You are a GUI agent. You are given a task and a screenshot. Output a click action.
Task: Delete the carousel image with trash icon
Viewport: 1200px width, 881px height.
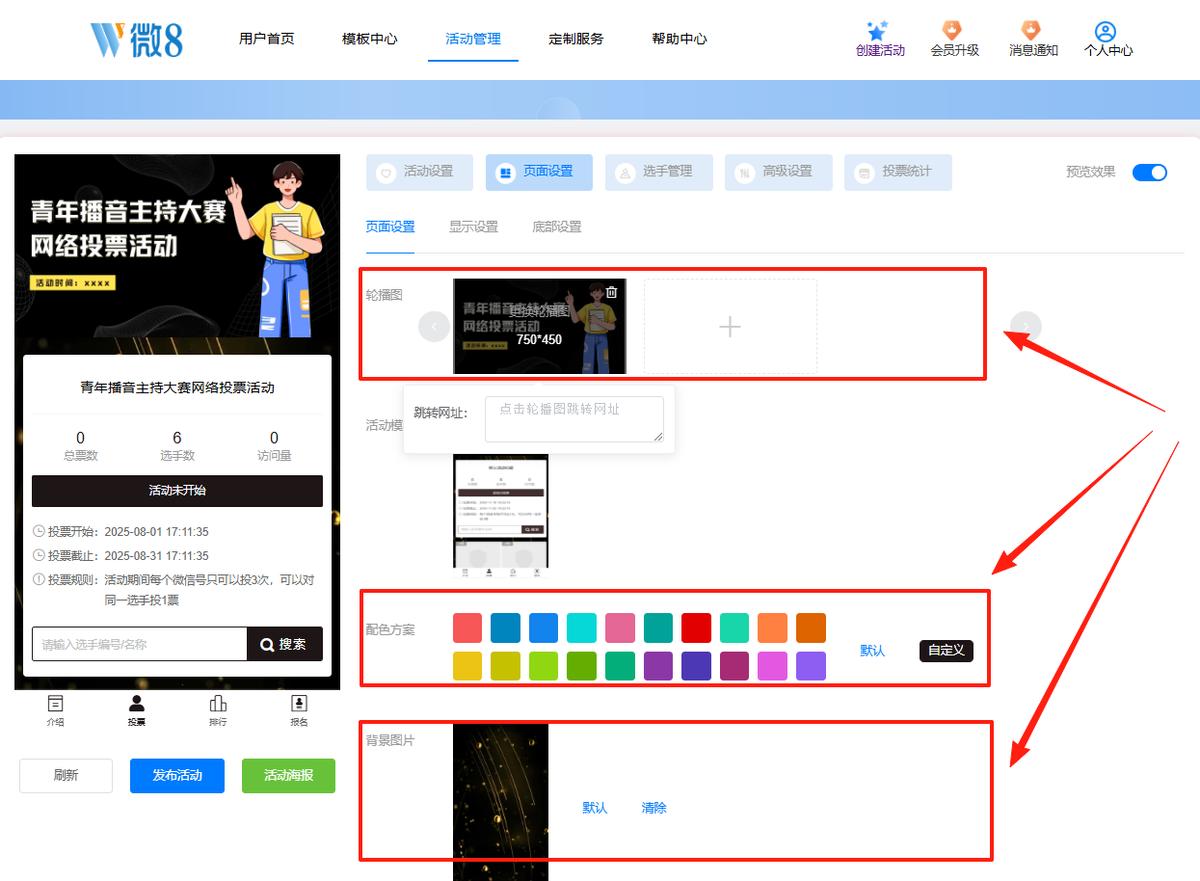(x=611, y=293)
